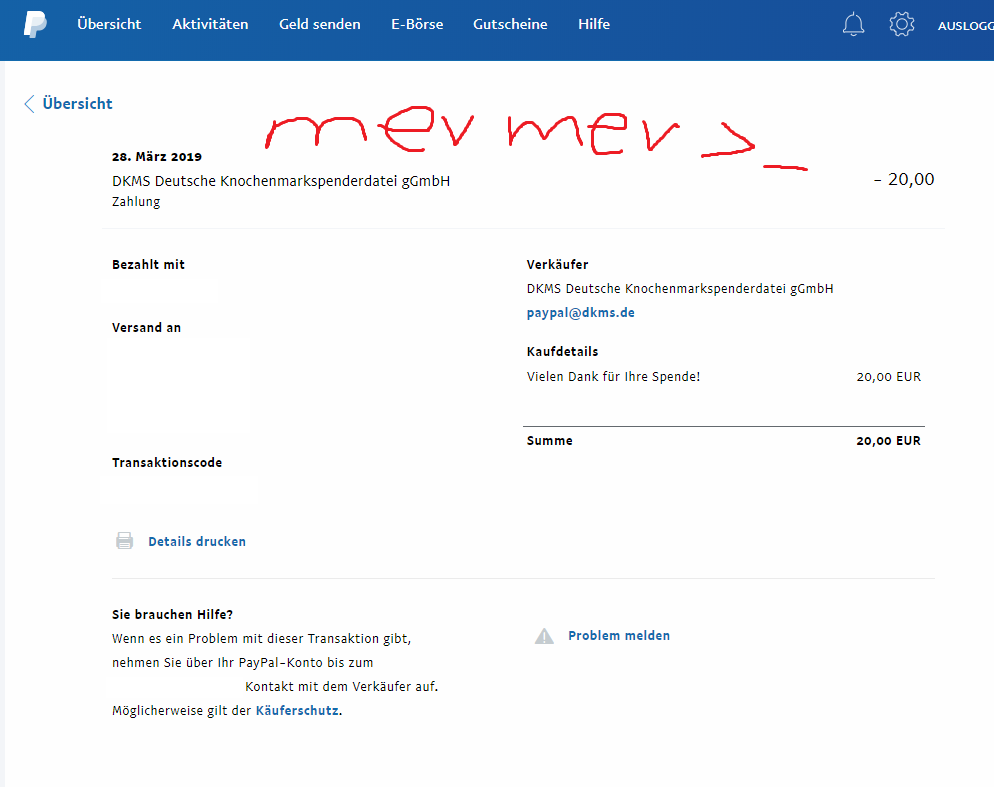Click the line nehmen Sie über Ihr PayPal-Konto bis zum
This screenshot has height=787, width=994.
[243, 663]
